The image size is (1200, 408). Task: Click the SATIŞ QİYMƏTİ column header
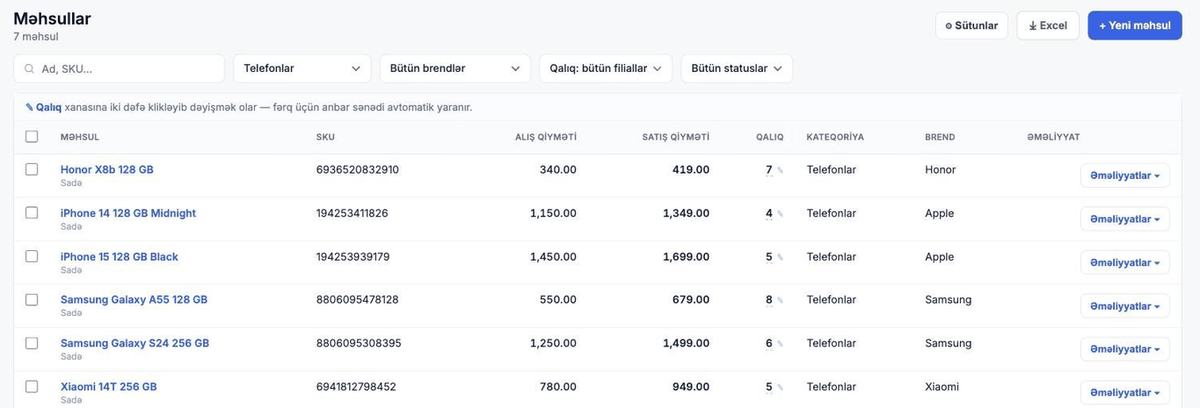point(676,137)
